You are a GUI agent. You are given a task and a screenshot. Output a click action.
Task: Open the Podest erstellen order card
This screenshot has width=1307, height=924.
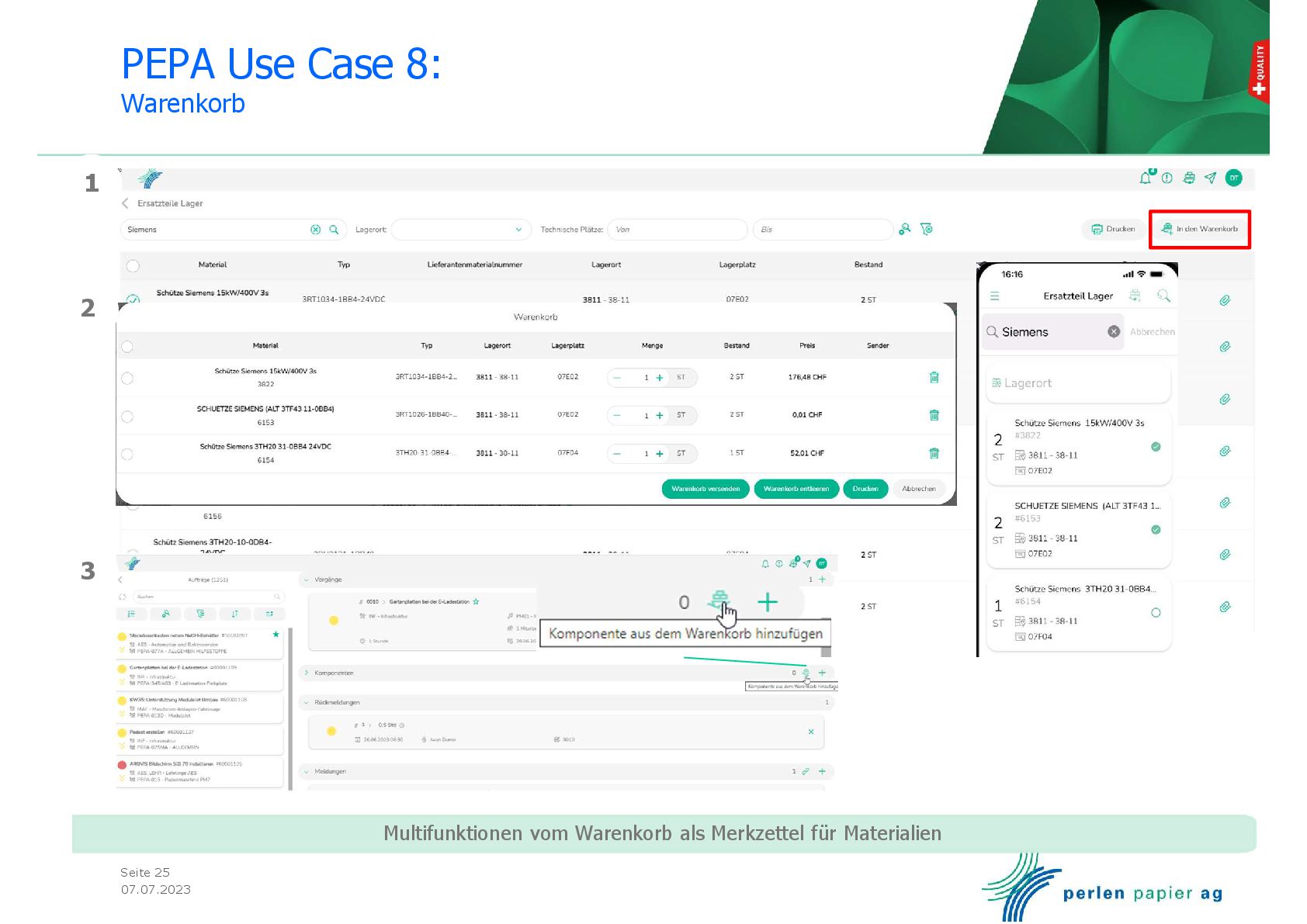click(199, 740)
